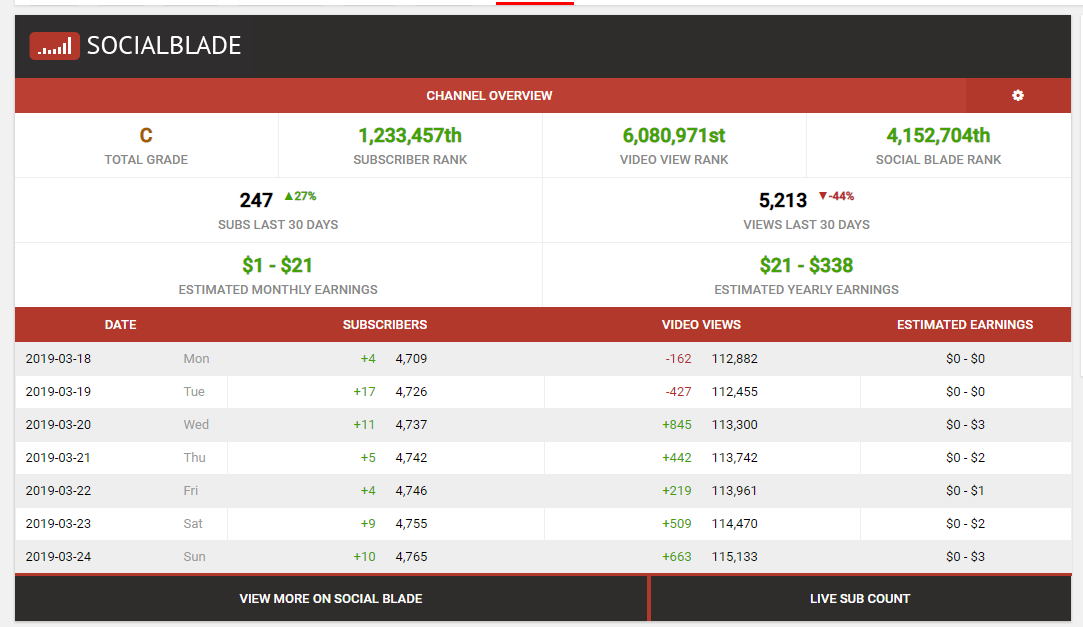Open settings via the gear icon
Viewport: 1083px width, 627px height.
tap(1018, 95)
